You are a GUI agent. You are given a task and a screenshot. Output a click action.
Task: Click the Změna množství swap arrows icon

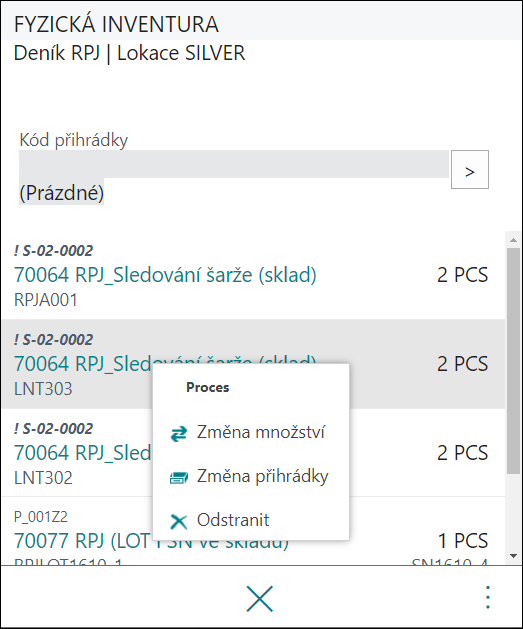178,433
